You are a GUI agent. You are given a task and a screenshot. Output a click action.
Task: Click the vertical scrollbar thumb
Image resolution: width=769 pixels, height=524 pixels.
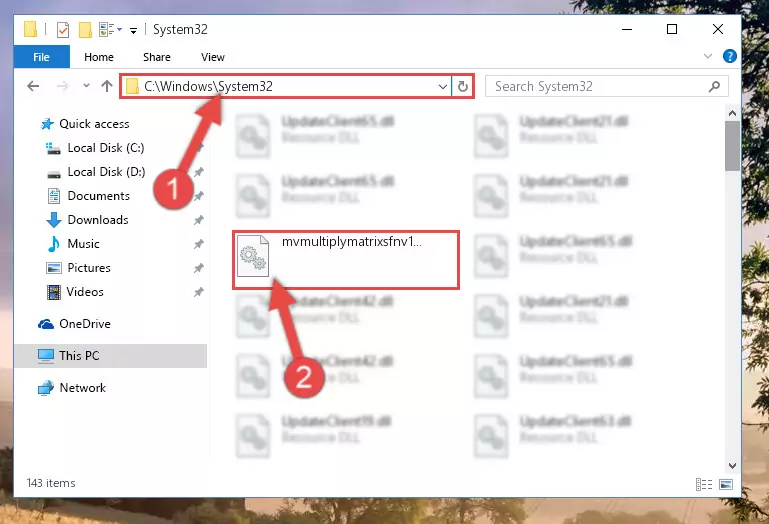tap(732, 146)
